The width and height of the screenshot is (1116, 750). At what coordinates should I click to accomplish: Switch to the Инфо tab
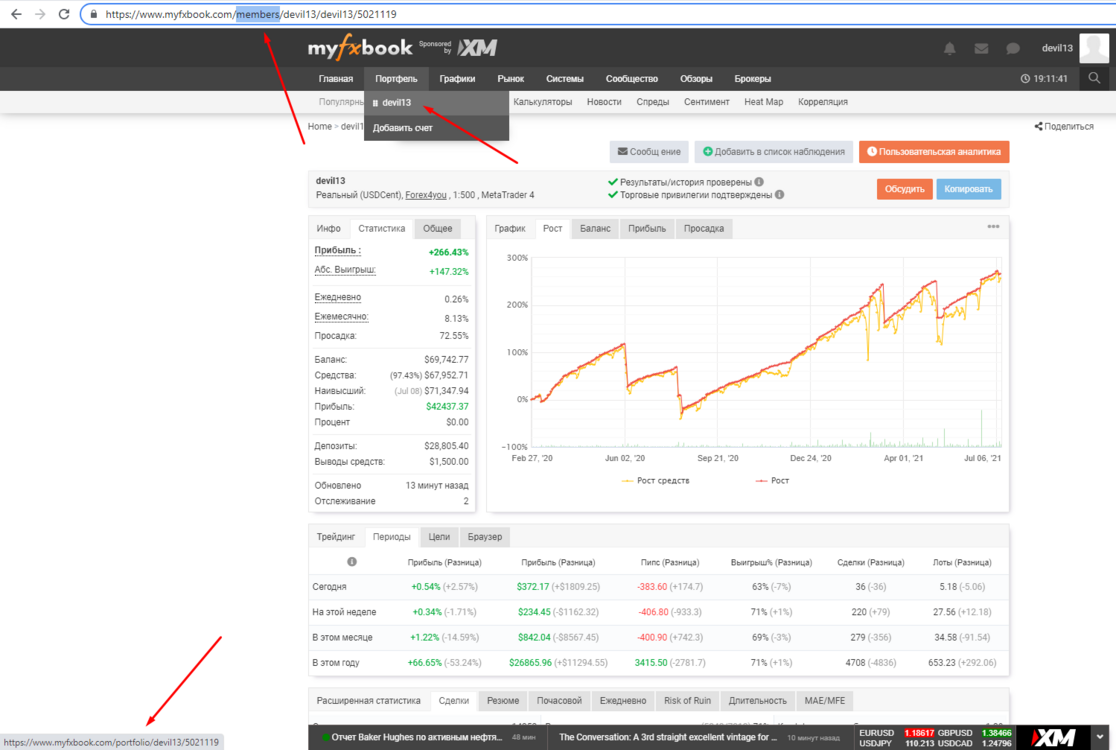(328, 228)
